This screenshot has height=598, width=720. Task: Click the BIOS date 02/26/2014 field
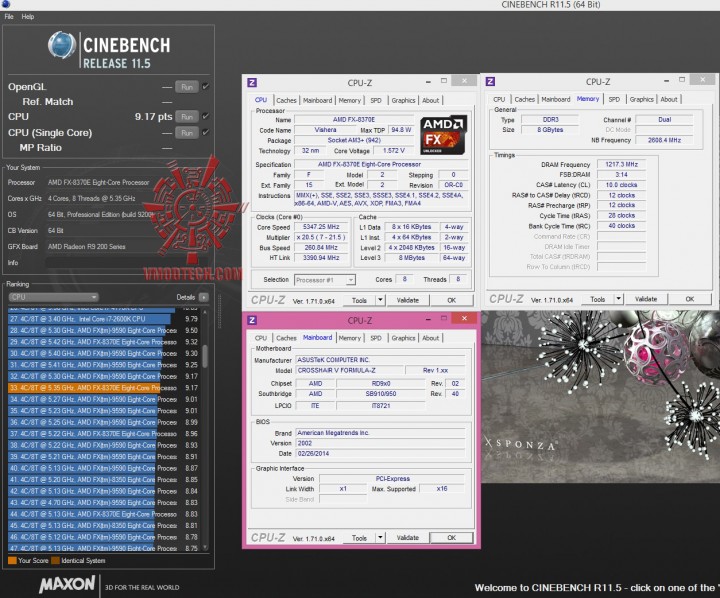point(380,453)
